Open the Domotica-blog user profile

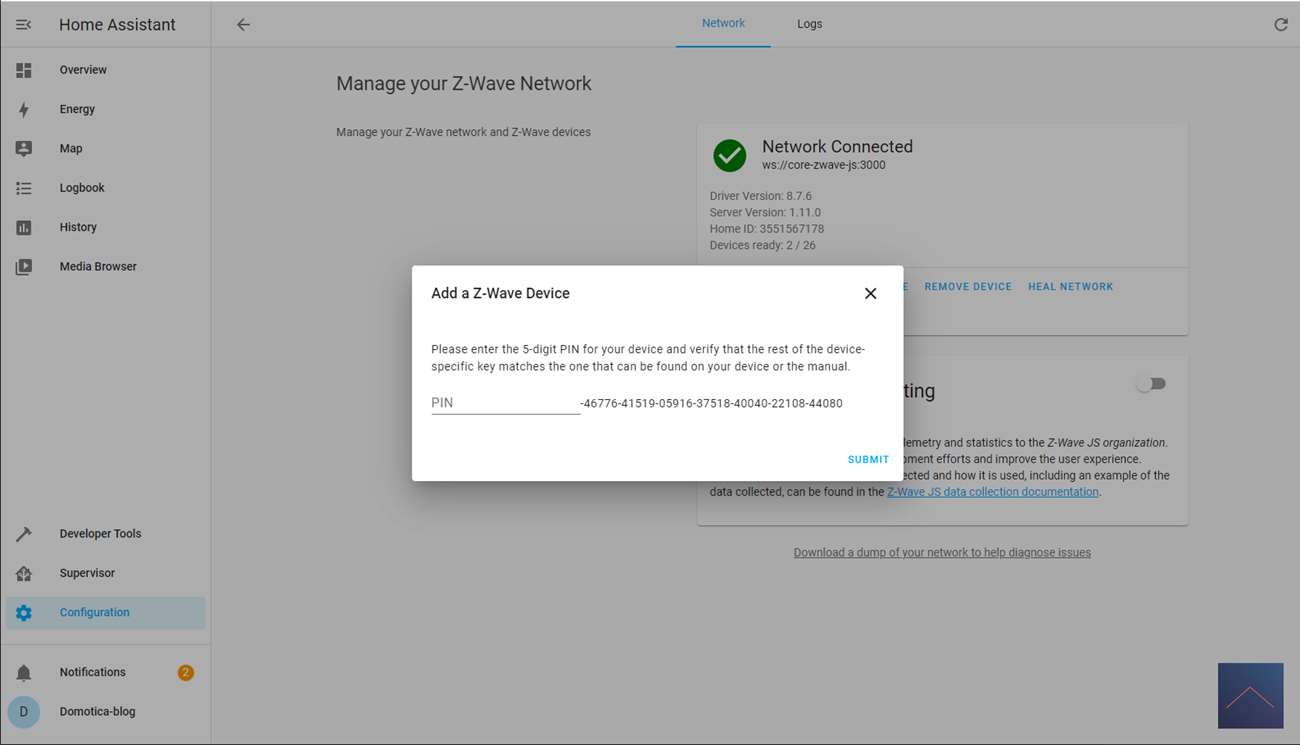point(97,712)
